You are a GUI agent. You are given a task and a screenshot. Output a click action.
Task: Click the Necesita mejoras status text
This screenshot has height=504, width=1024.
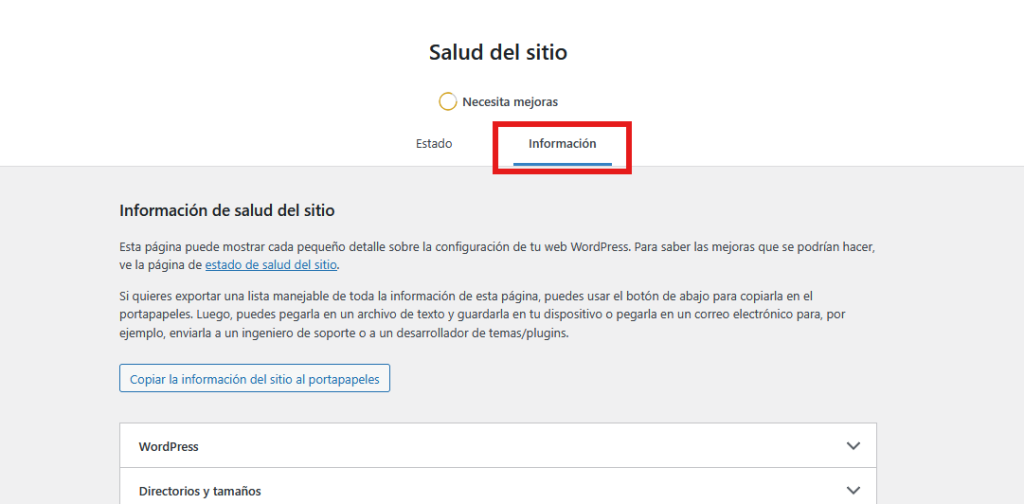[x=510, y=102]
